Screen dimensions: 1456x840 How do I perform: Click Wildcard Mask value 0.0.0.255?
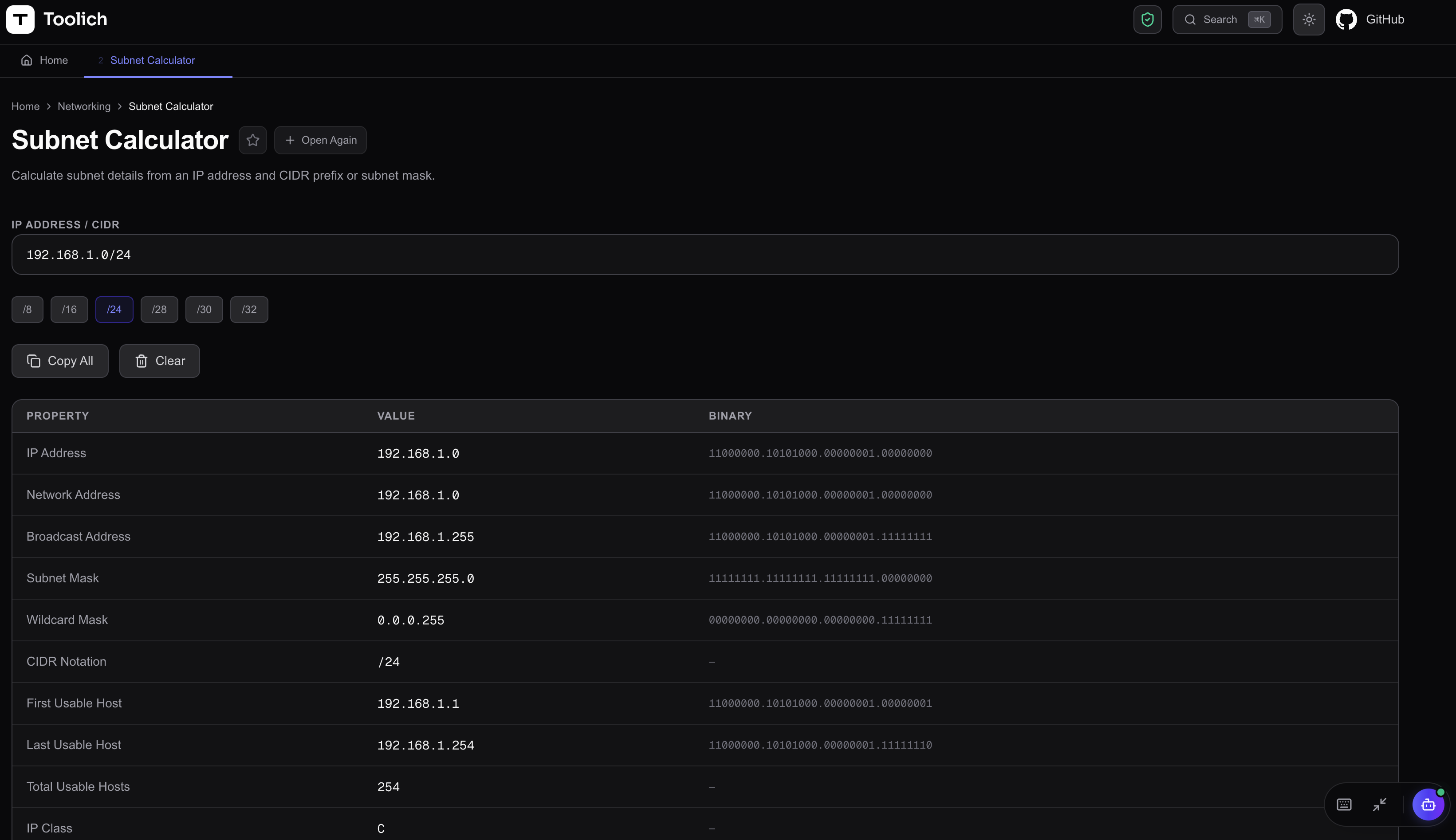click(410, 620)
